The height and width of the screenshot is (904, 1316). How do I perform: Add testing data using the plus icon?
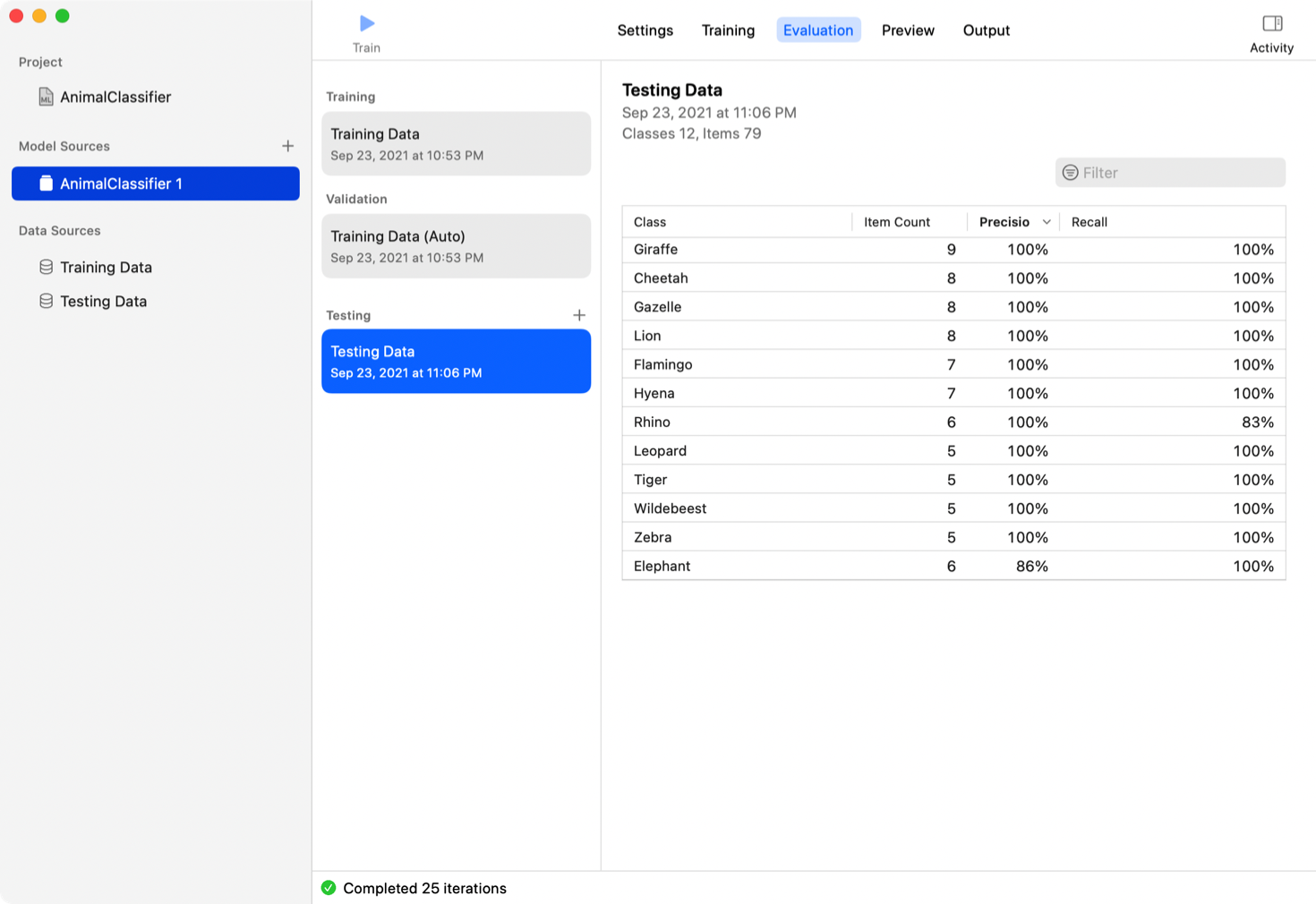tap(579, 315)
